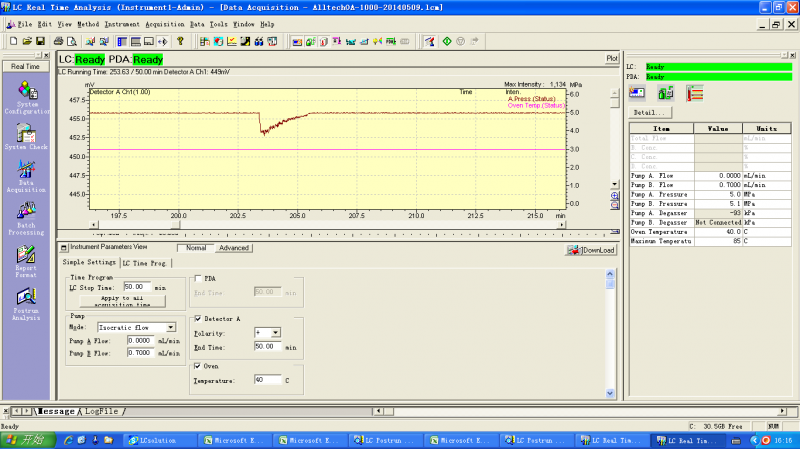Launch Batch Processing from the sidebar
Image resolution: width=800 pixels, height=449 pixels.
point(27,211)
